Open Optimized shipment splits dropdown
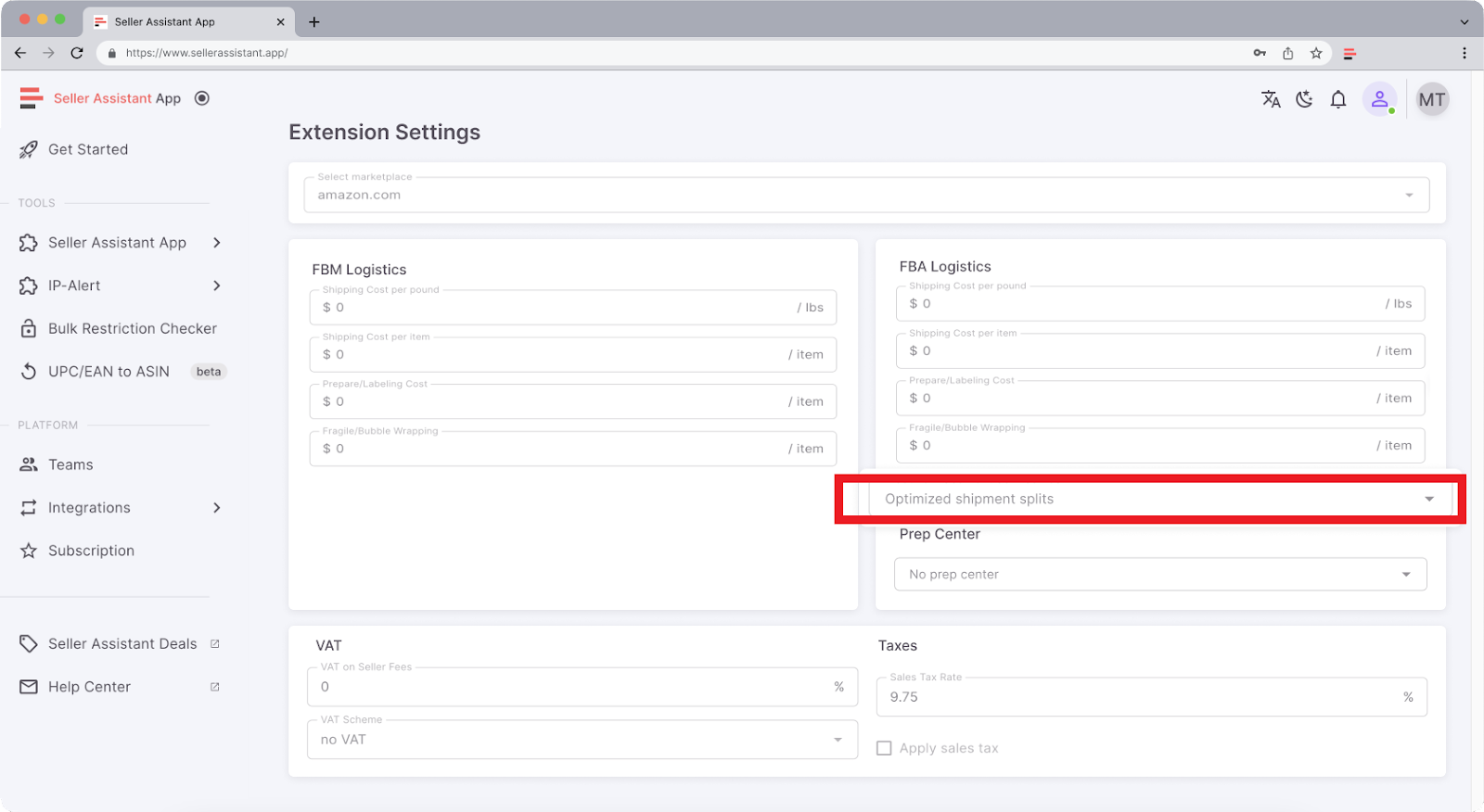 tap(1160, 499)
